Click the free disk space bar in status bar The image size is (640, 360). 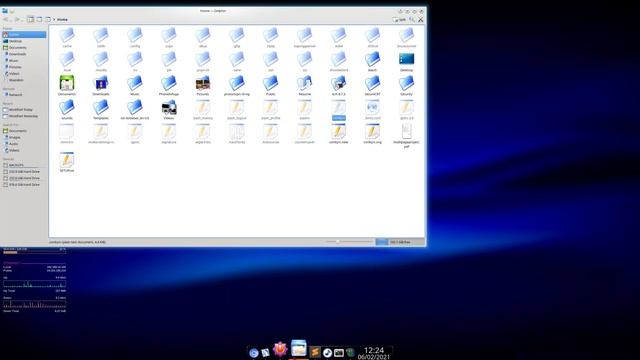[x=399, y=242]
